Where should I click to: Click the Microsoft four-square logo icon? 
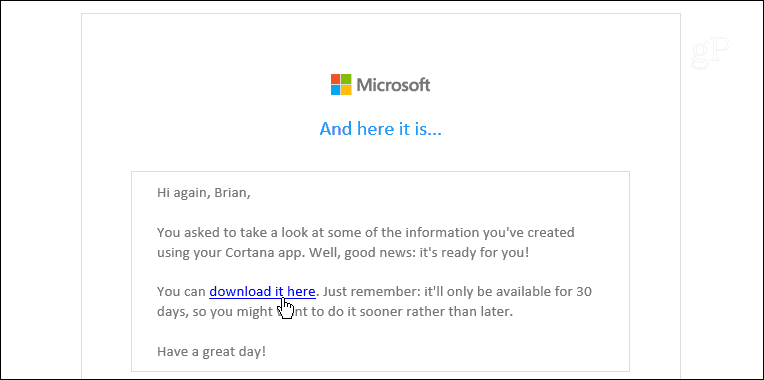tap(341, 84)
